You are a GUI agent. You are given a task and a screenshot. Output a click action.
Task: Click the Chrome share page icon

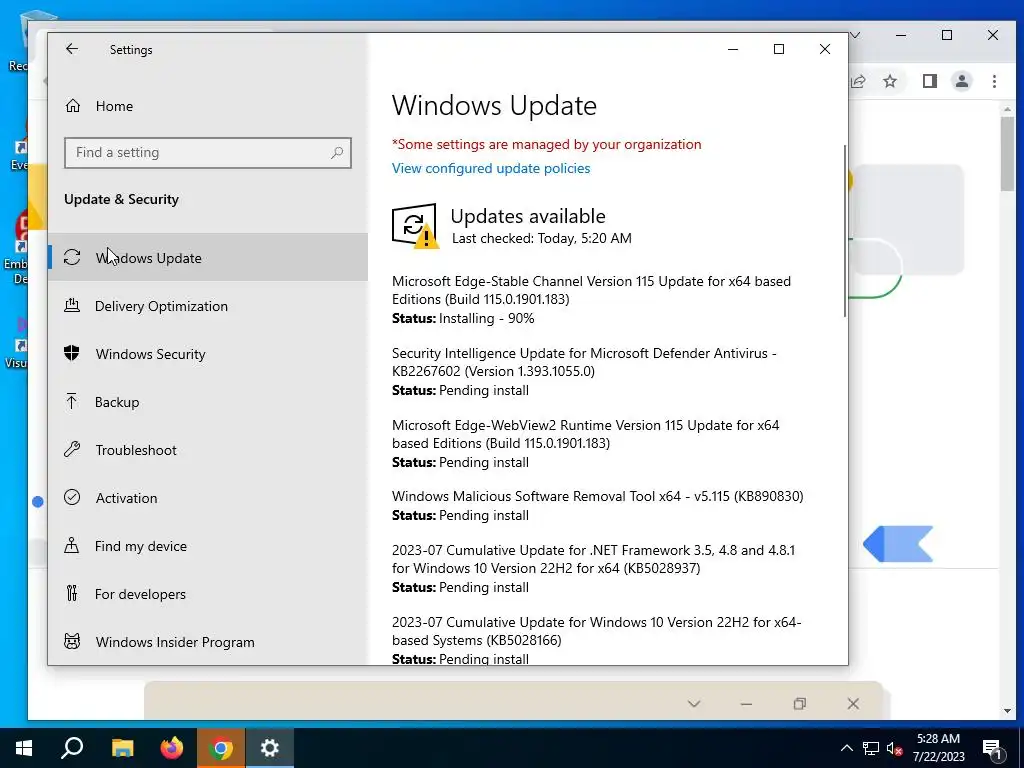[x=857, y=81]
